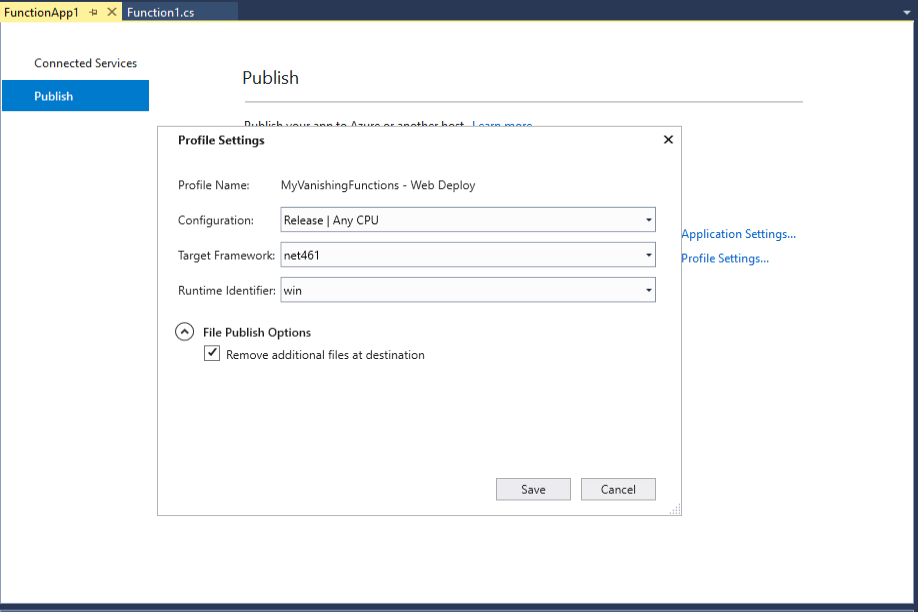Close the Profile Settings dialog
Screen dimensions: 918x612
(668, 139)
